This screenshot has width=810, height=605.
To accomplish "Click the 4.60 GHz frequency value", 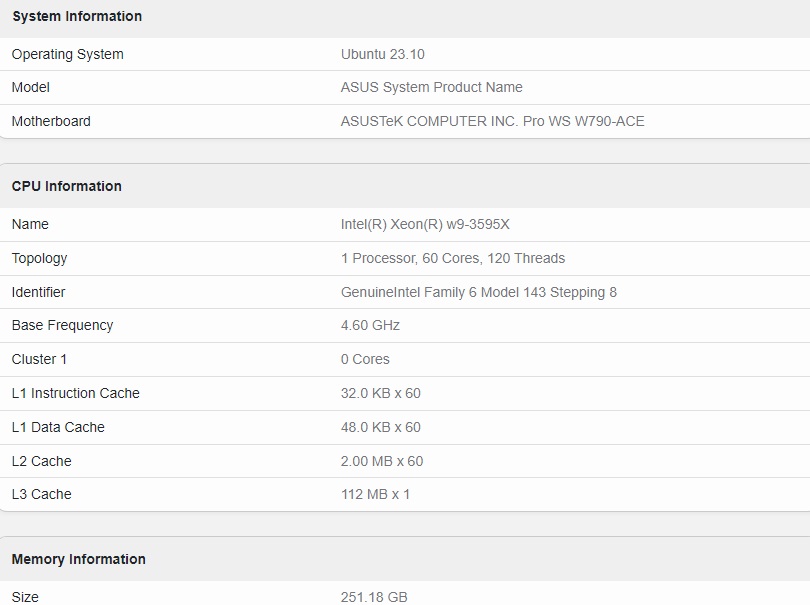I will (x=370, y=325).
